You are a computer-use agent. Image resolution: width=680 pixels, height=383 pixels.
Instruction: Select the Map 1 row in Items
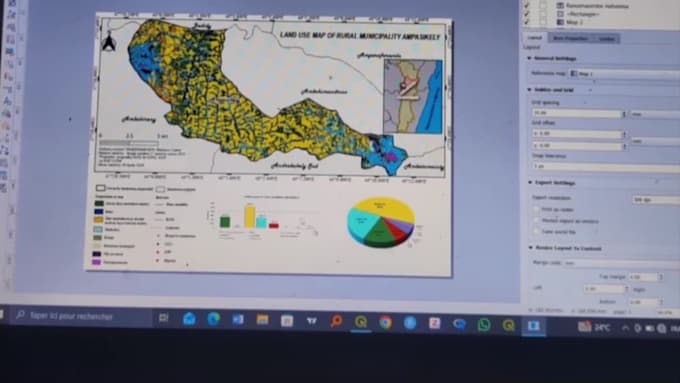click(601, 22)
